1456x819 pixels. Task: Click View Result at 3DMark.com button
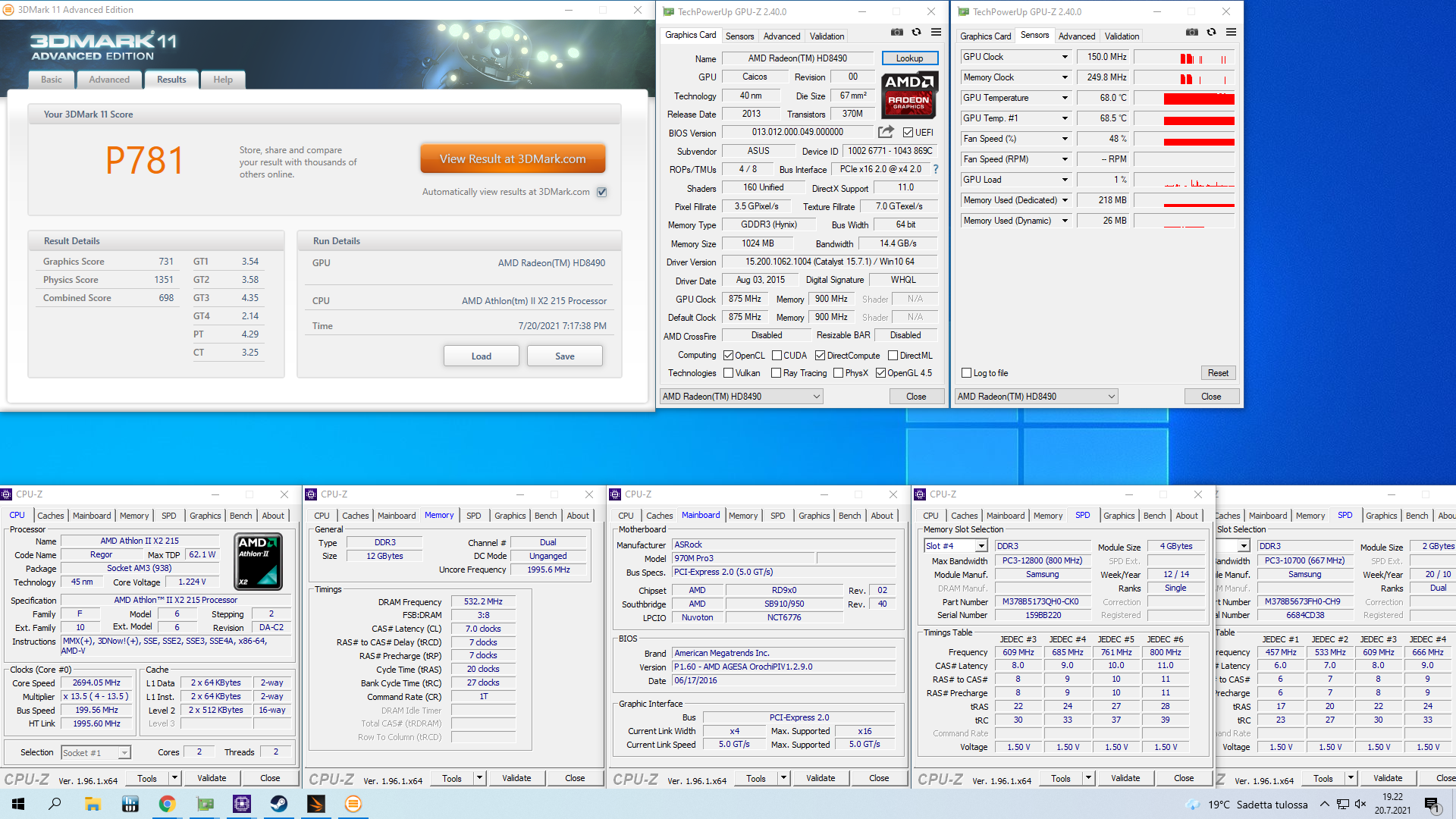click(513, 159)
